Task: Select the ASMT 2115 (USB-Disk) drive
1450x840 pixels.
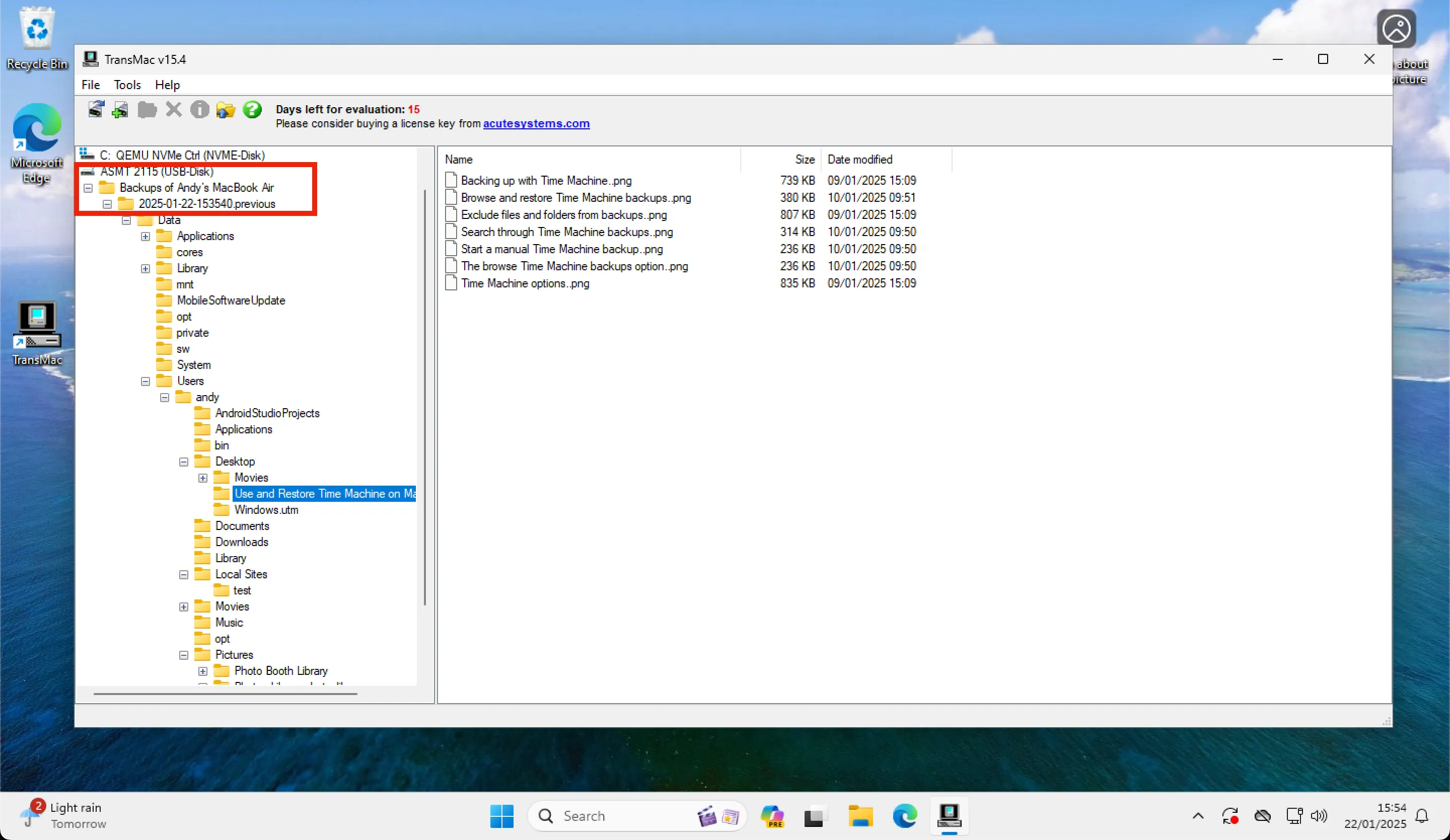Action: [157, 171]
